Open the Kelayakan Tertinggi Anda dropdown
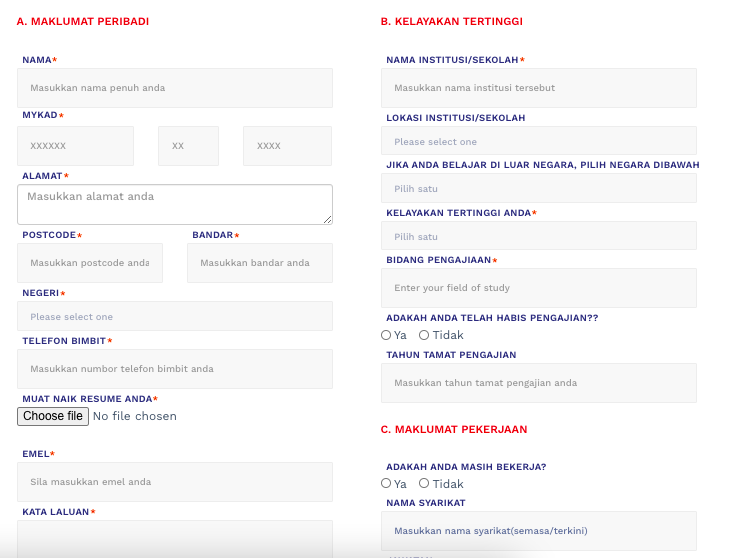This screenshot has width=735, height=558. tap(538, 237)
